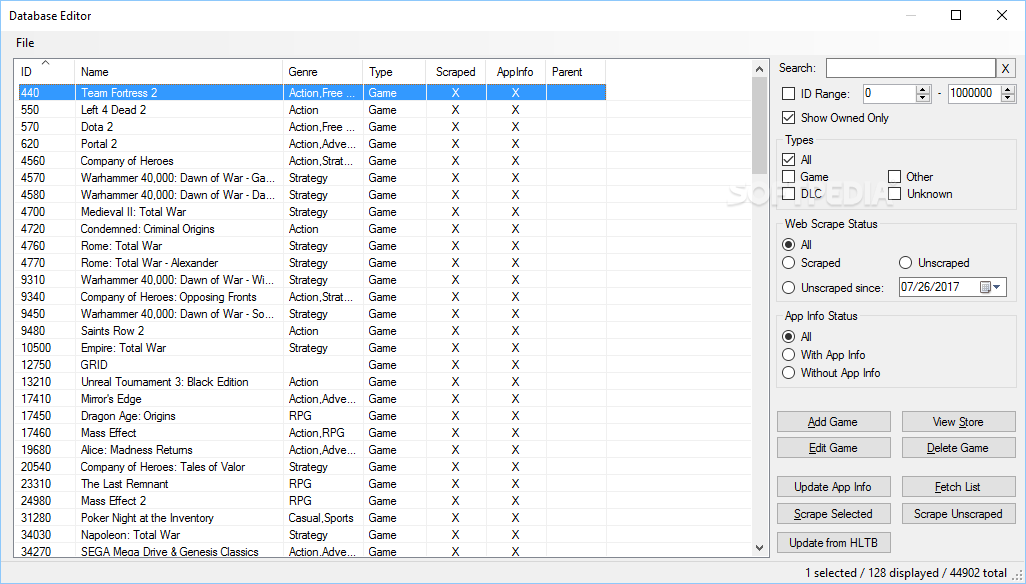
Task: Select the Saints Row 2 row
Action: (311, 331)
